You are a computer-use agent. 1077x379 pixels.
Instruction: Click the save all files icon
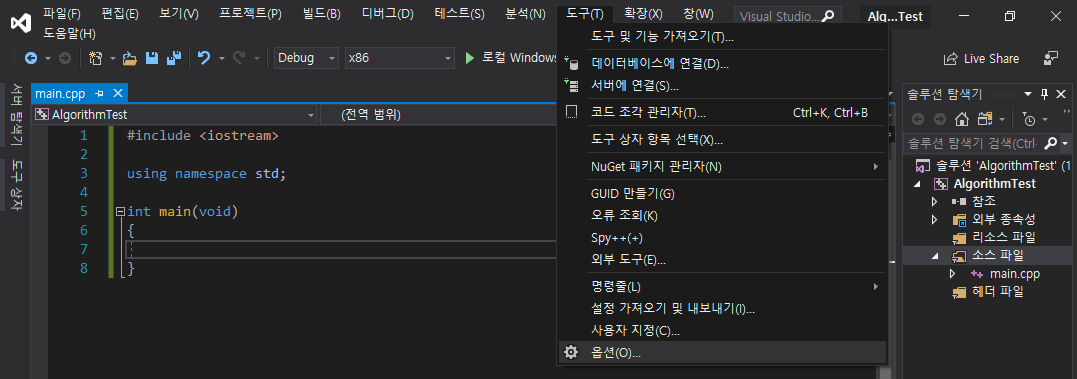pyautogui.click(x=174, y=58)
